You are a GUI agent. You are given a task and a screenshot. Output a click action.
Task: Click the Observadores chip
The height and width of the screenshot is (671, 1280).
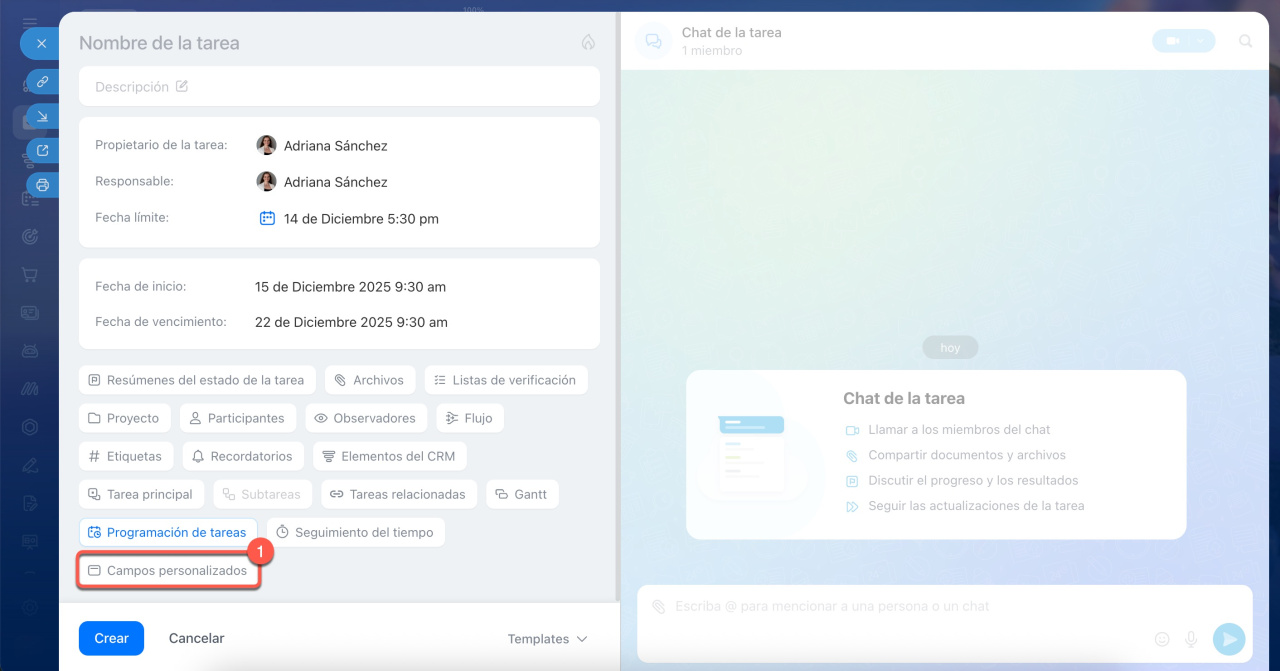click(366, 418)
